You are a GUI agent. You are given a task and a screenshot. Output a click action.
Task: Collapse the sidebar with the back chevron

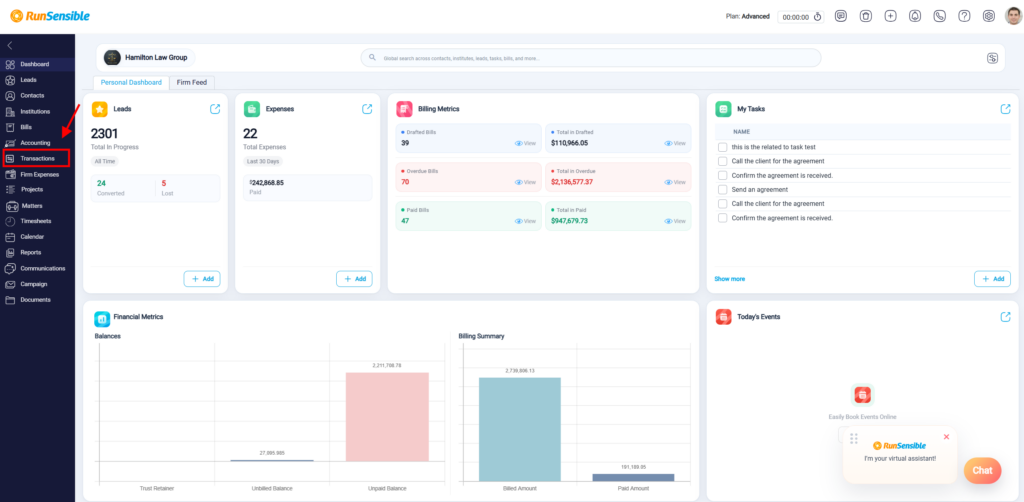(9, 46)
